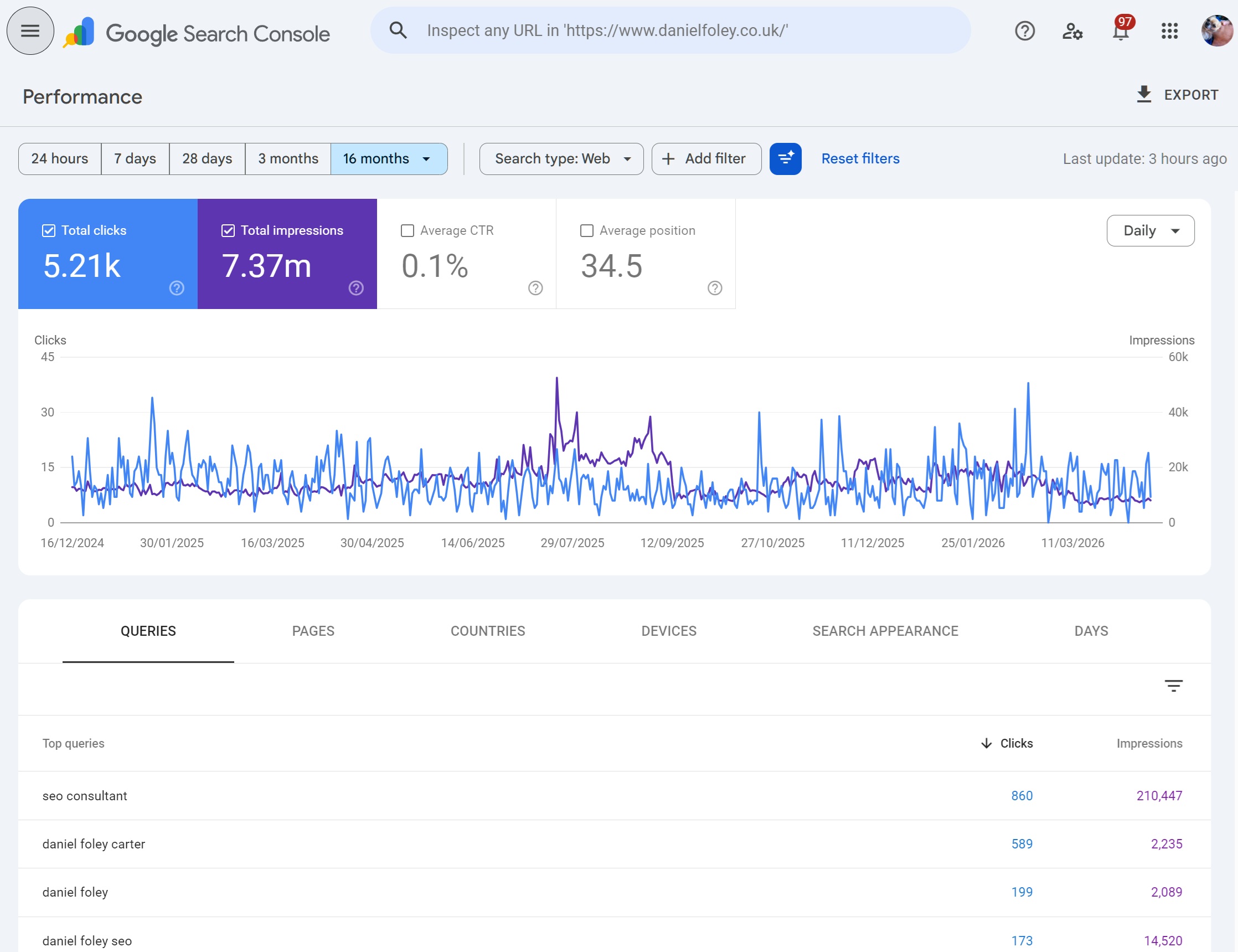Open the compare filters icon beside Add filter
1238x952 pixels.
click(785, 158)
